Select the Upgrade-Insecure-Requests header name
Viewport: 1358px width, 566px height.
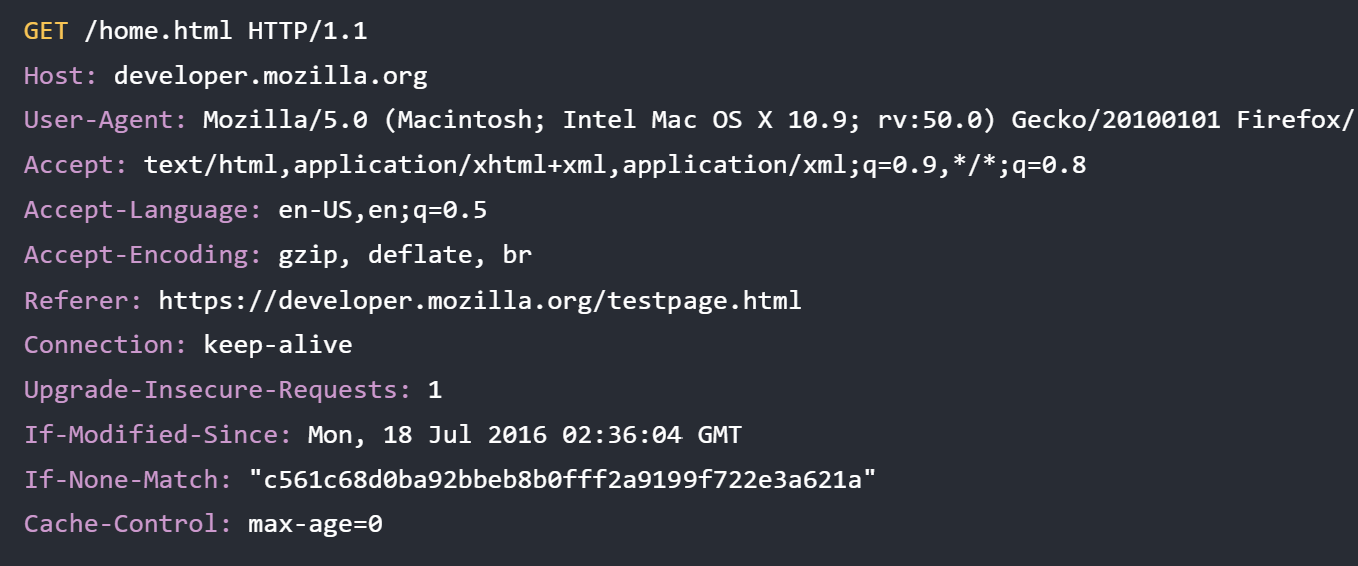coord(218,390)
